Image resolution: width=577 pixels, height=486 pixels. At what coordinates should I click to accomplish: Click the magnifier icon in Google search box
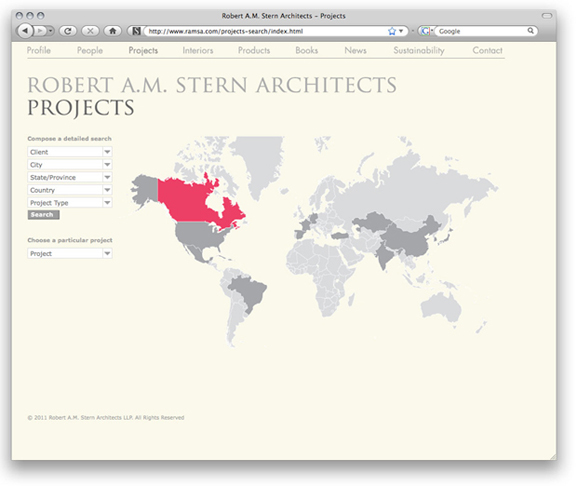pos(530,31)
